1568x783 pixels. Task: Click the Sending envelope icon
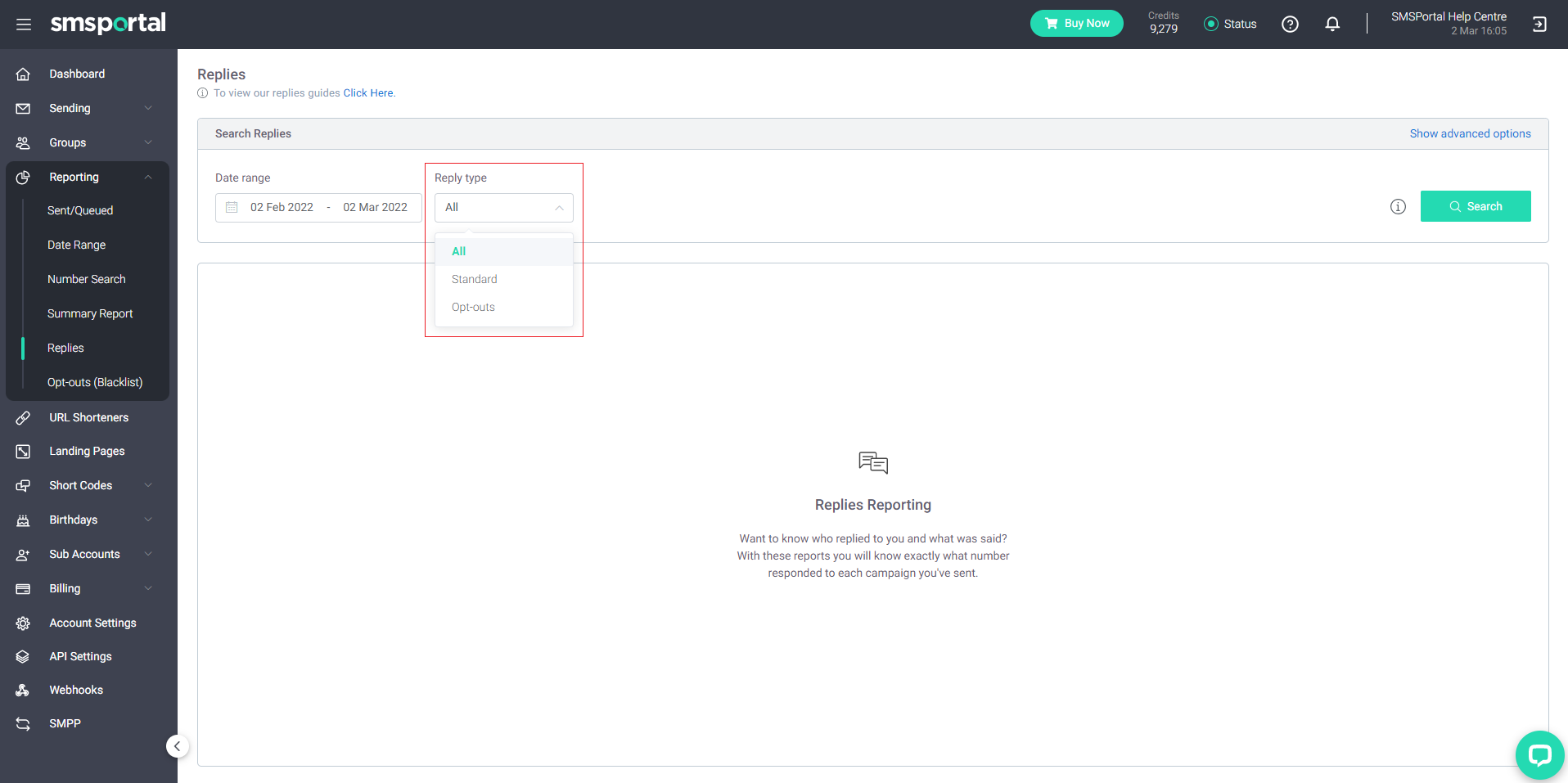[x=23, y=108]
